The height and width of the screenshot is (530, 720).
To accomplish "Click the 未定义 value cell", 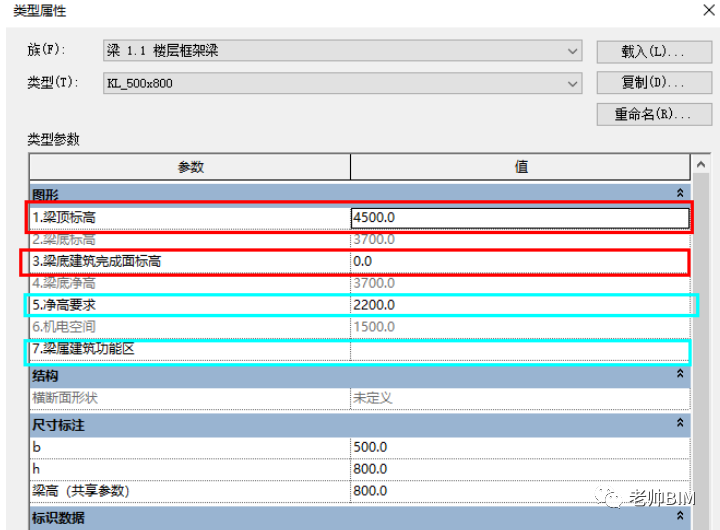I will [x=520, y=398].
